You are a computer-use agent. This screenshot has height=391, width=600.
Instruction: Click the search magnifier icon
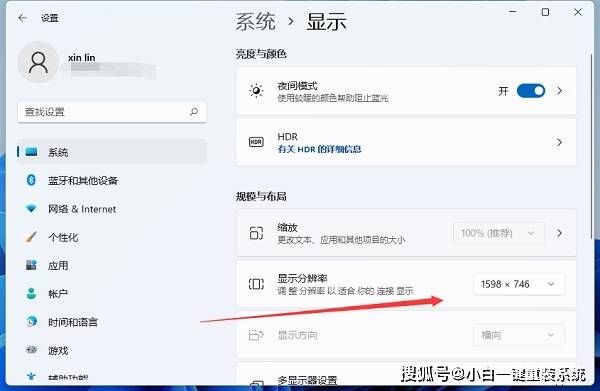(x=194, y=112)
